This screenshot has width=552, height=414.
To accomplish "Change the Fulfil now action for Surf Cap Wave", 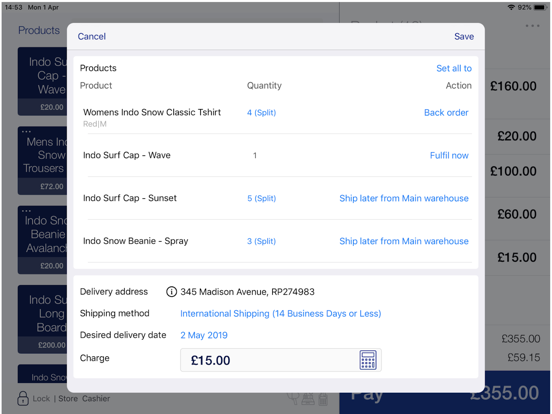I will (x=449, y=156).
